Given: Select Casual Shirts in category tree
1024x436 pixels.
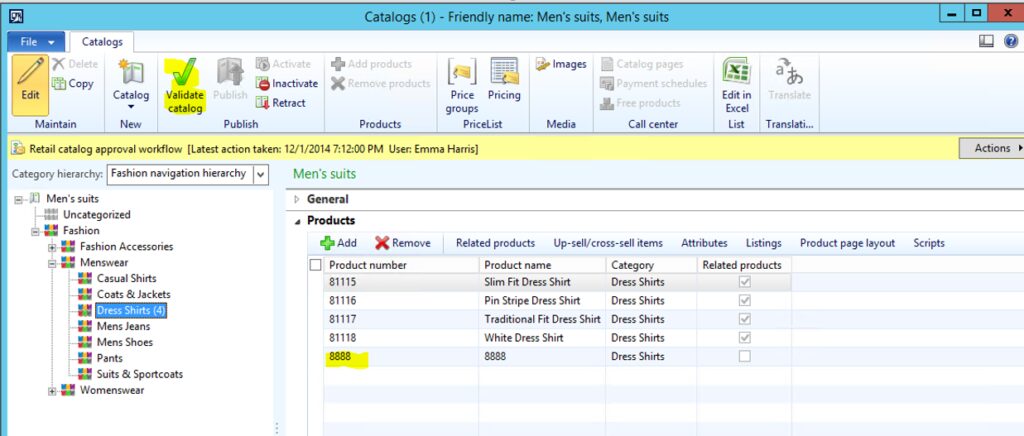Looking at the screenshot, I should click(x=126, y=279).
